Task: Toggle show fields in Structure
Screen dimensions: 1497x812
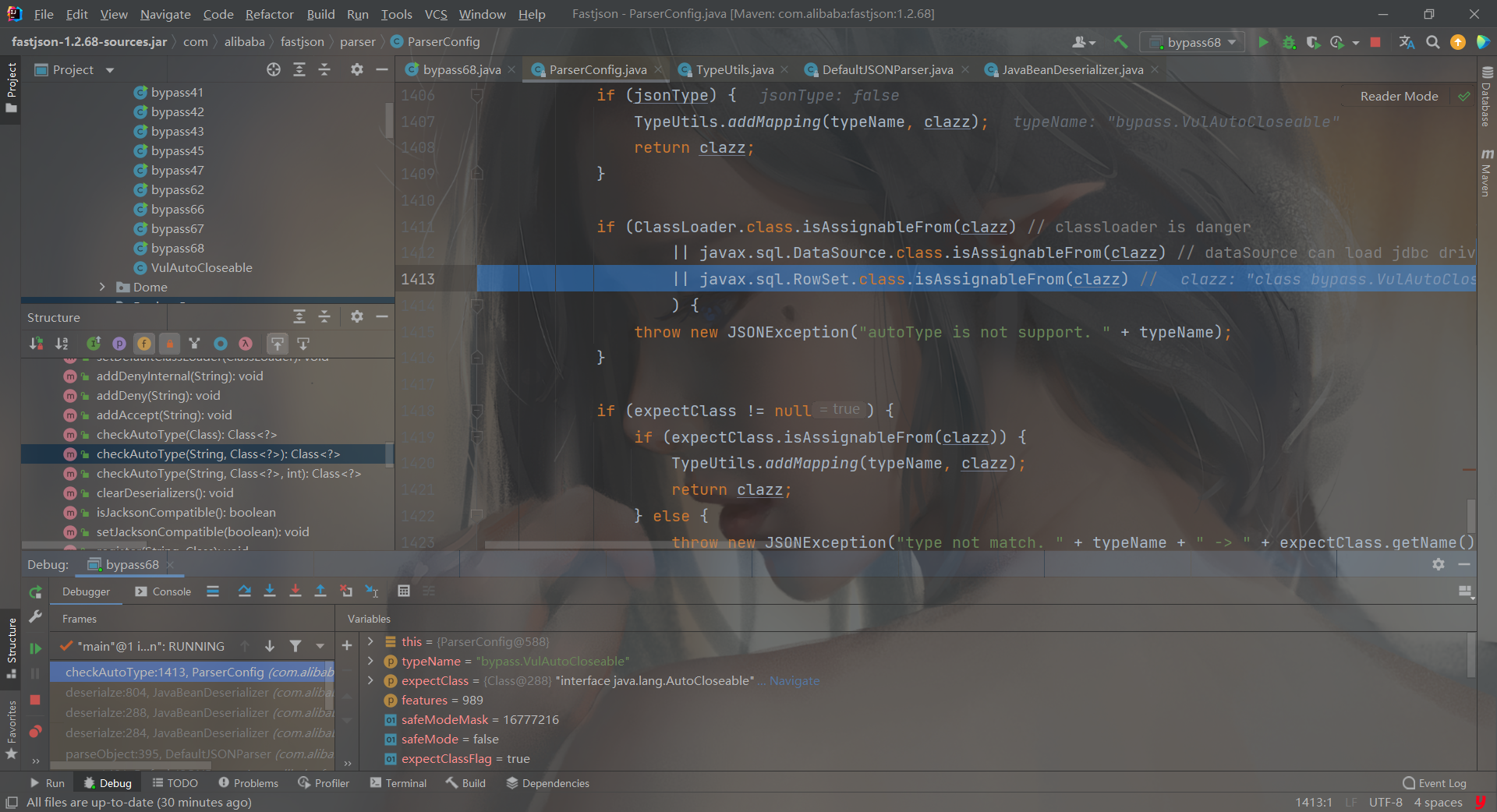Action: point(144,344)
